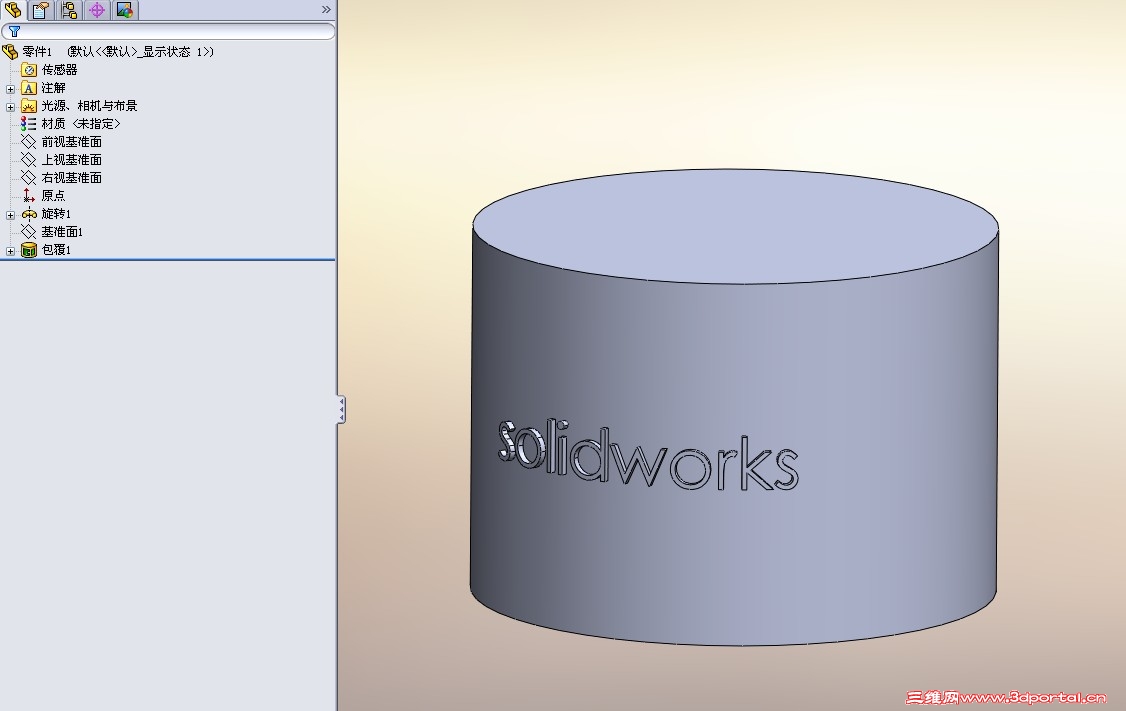
Task: Click the 材质 <未指定> material icon
Action: coord(28,124)
